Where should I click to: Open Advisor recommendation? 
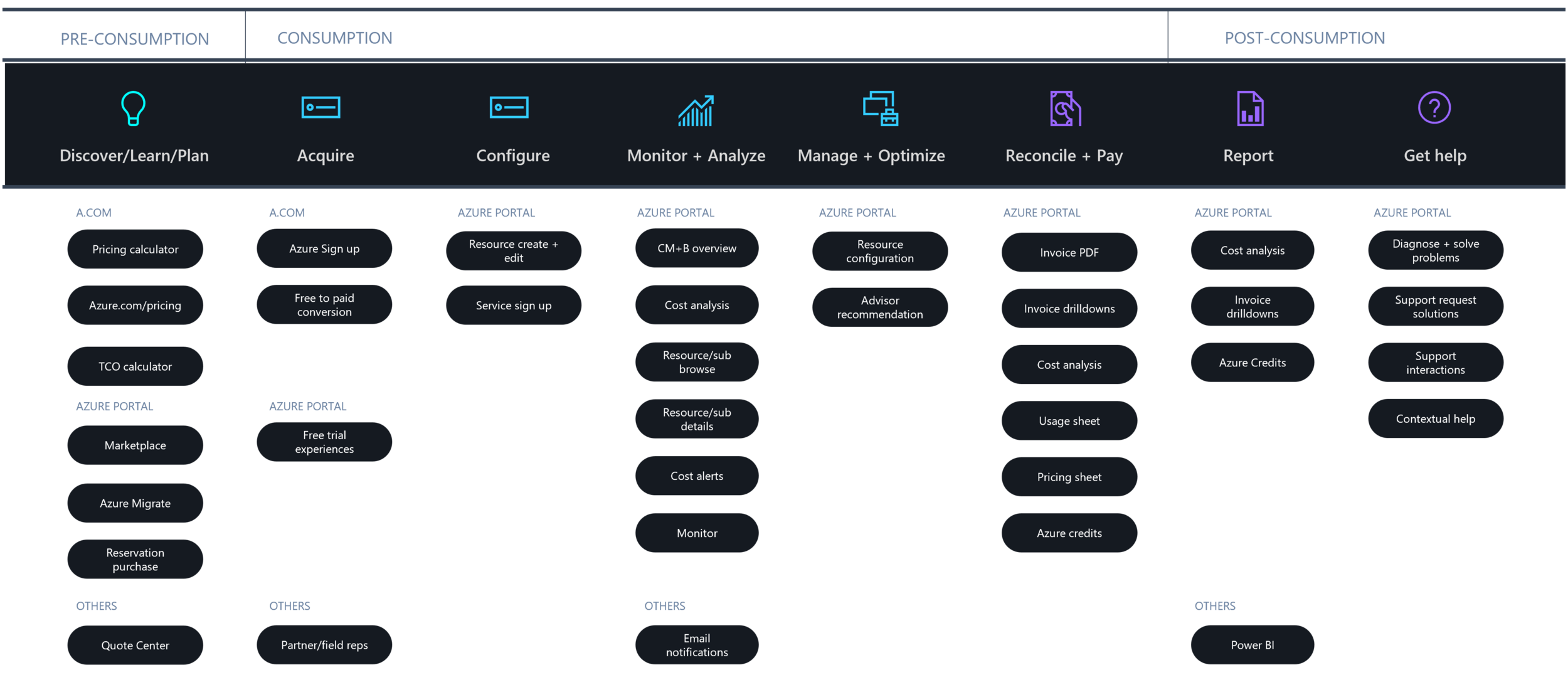tap(879, 307)
